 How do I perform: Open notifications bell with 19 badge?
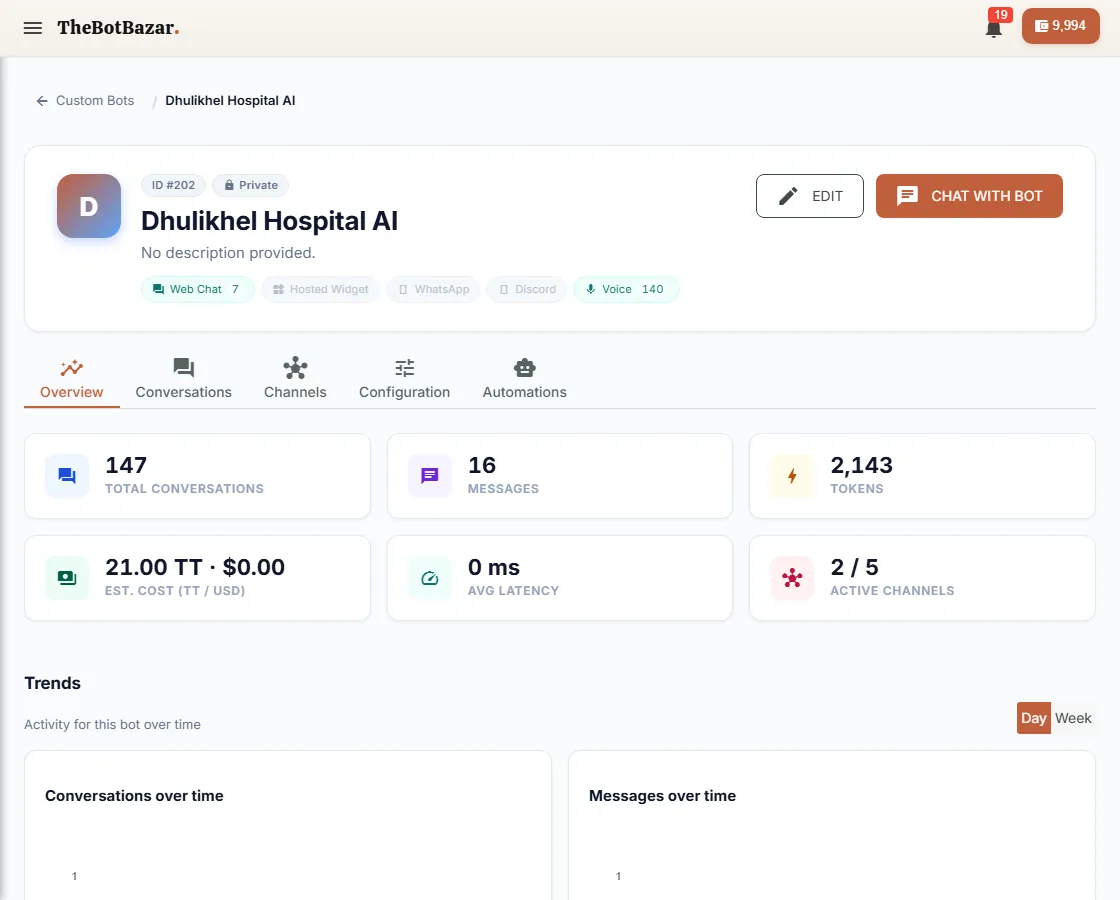pyautogui.click(x=994, y=27)
